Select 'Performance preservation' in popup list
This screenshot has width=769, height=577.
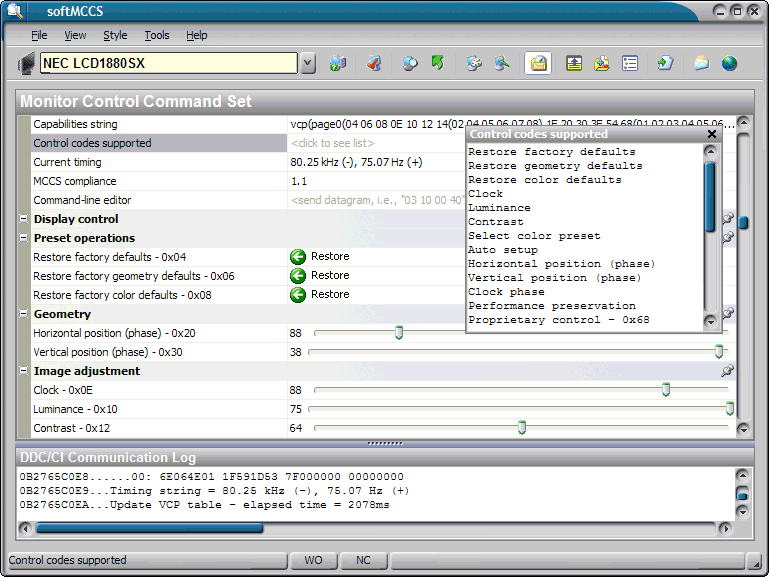coord(552,306)
